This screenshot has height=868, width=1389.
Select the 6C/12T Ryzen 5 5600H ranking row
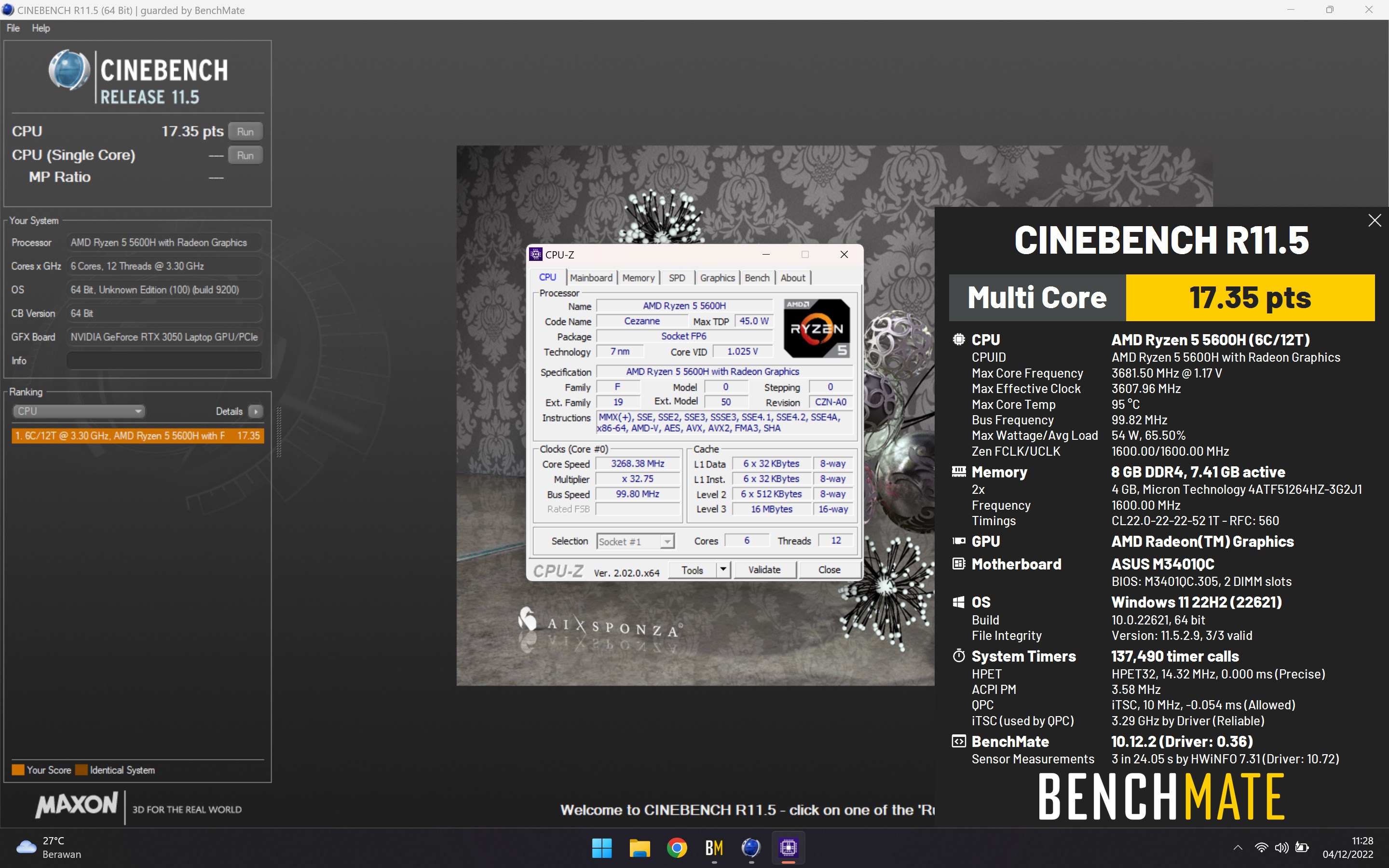tap(137, 436)
